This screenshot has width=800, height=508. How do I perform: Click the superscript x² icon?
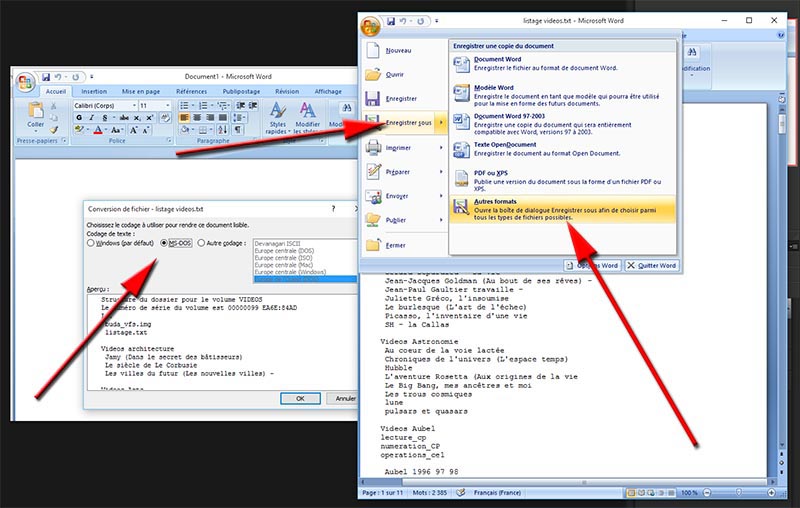[149, 118]
